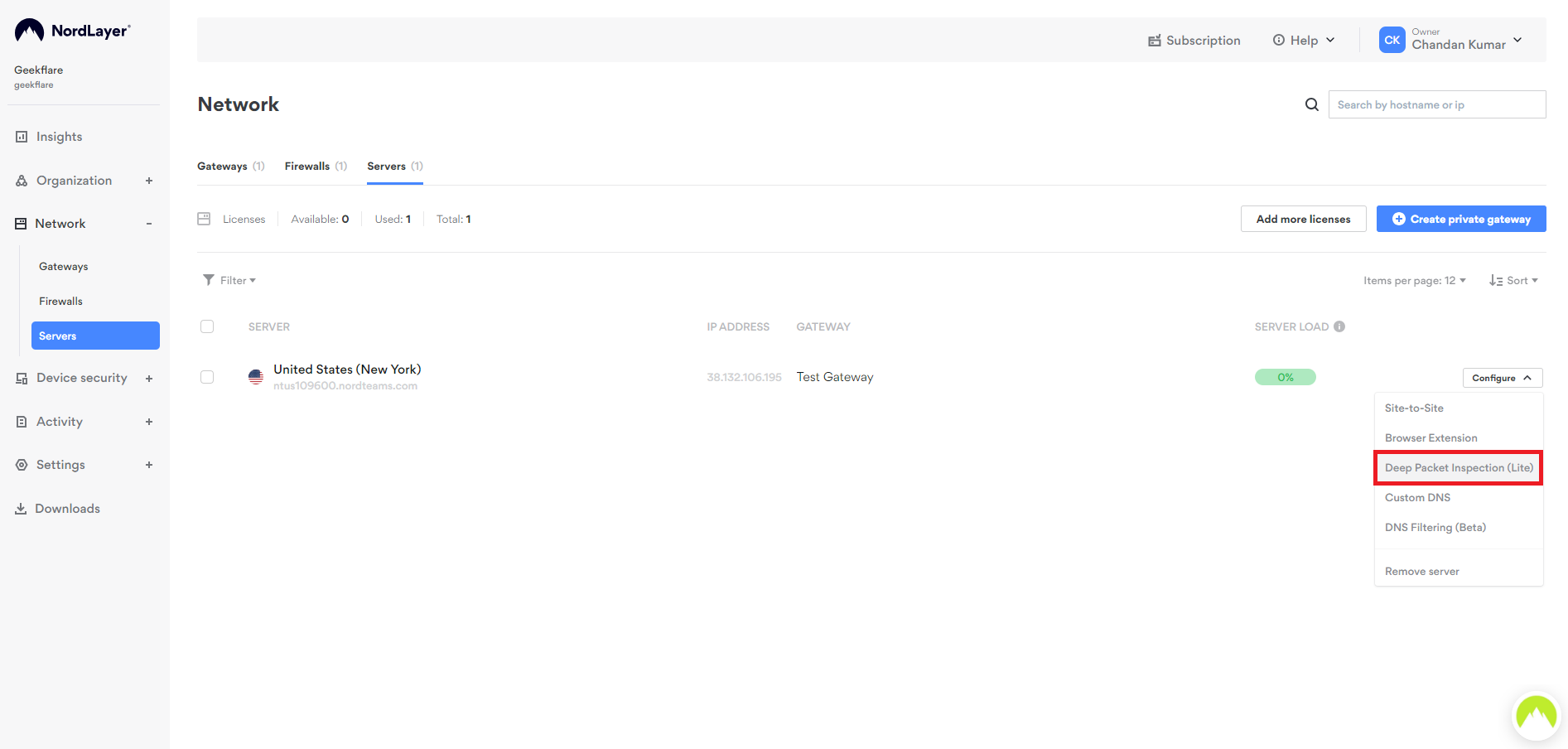
Task: Select the United States (New York) server checkbox
Action: 207,377
